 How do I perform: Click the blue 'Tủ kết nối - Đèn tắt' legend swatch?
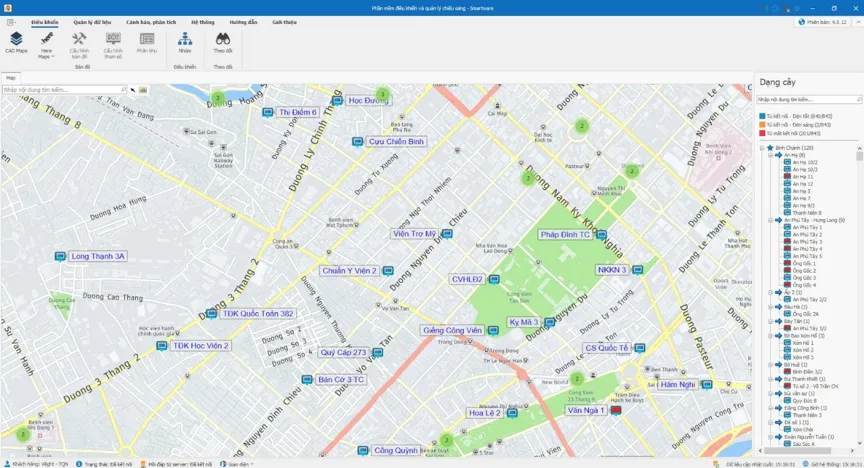762,116
